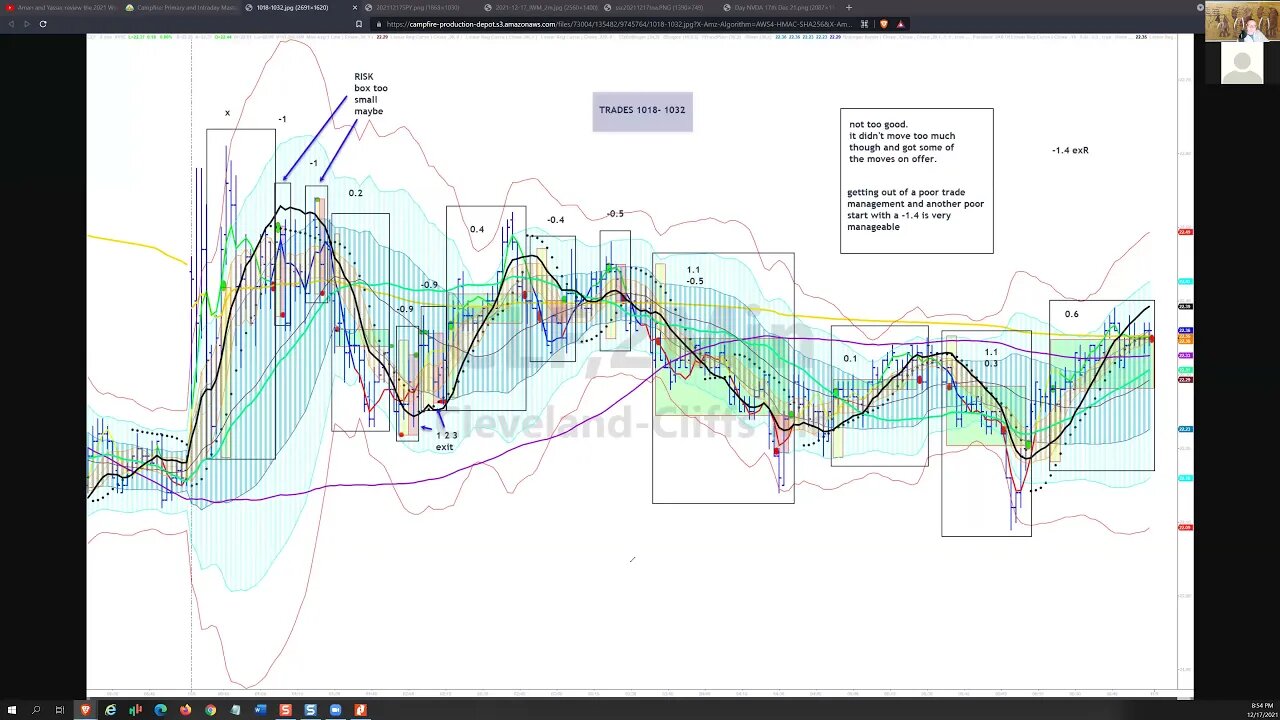The image size is (1280, 720).
Task: Click the '1 2 3 exit' label
Action: click(446, 441)
